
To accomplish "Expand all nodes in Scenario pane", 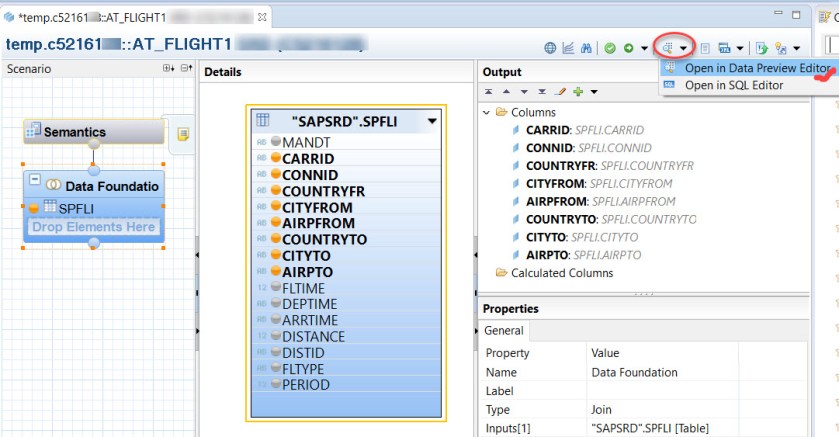I will pos(168,69).
